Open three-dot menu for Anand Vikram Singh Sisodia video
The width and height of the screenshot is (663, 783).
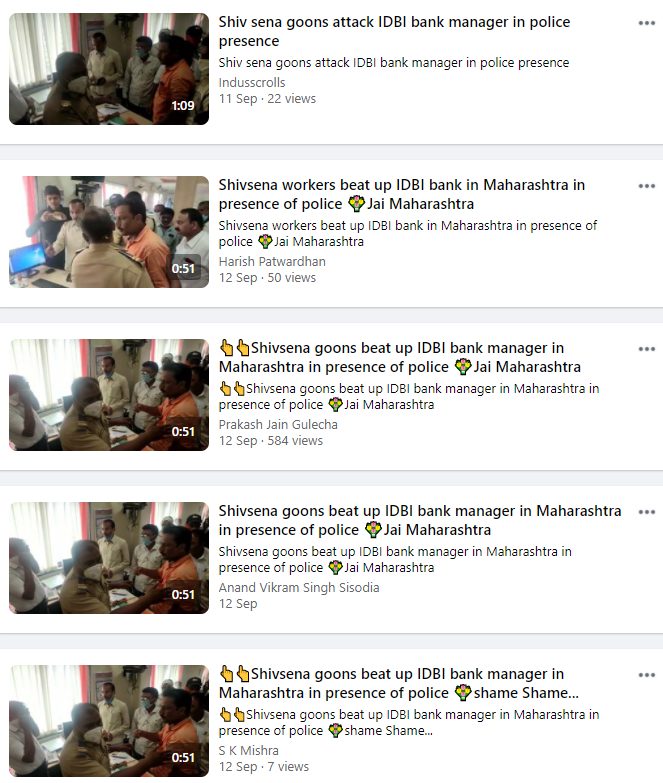pos(647,512)
